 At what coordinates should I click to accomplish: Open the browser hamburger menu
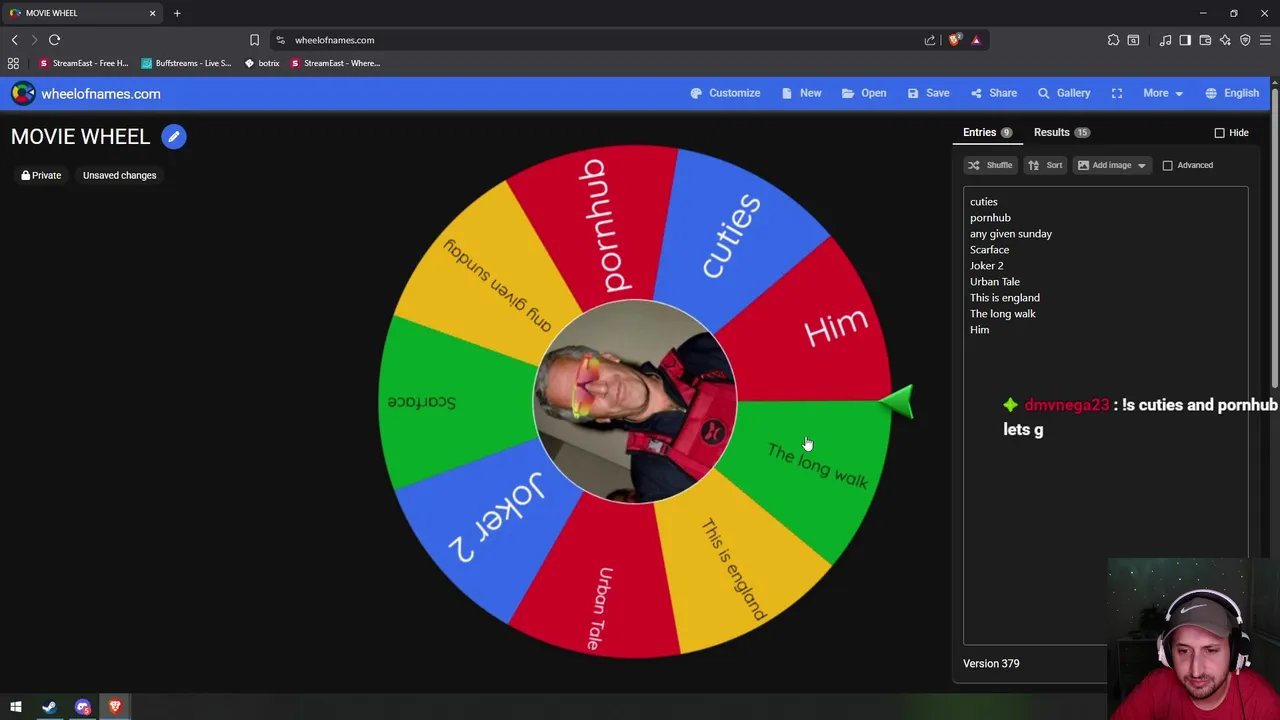[x=1265, y=40]
